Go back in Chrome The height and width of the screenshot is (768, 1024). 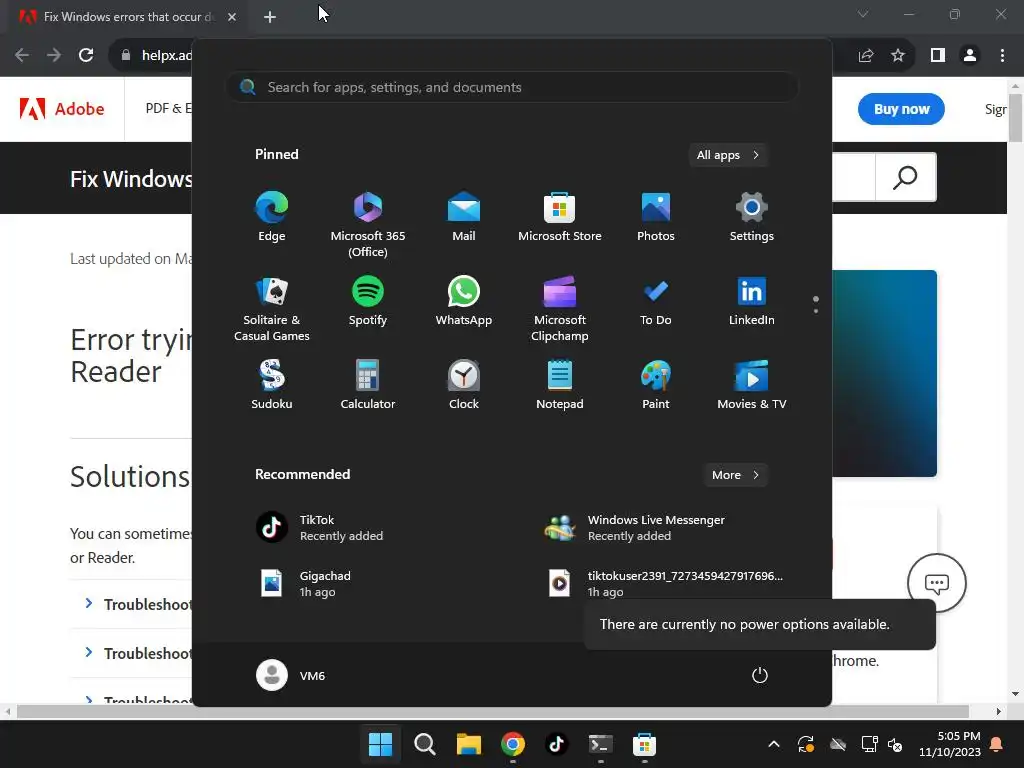[22, 55]
